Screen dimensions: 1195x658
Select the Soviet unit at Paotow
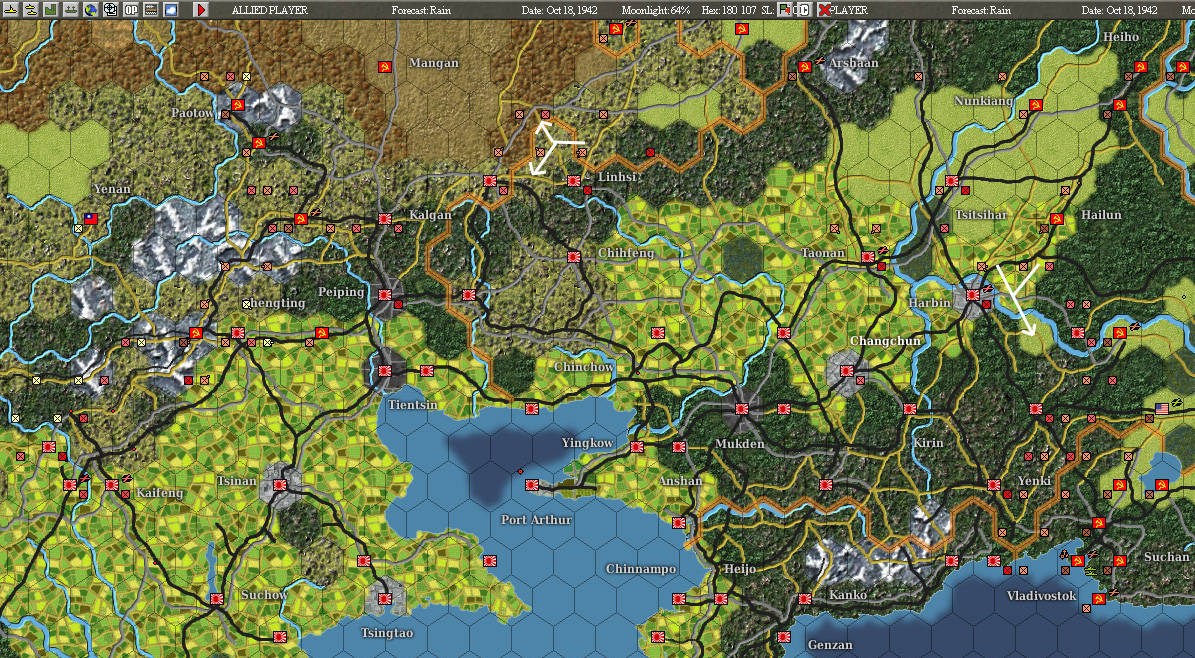(237, 105)
